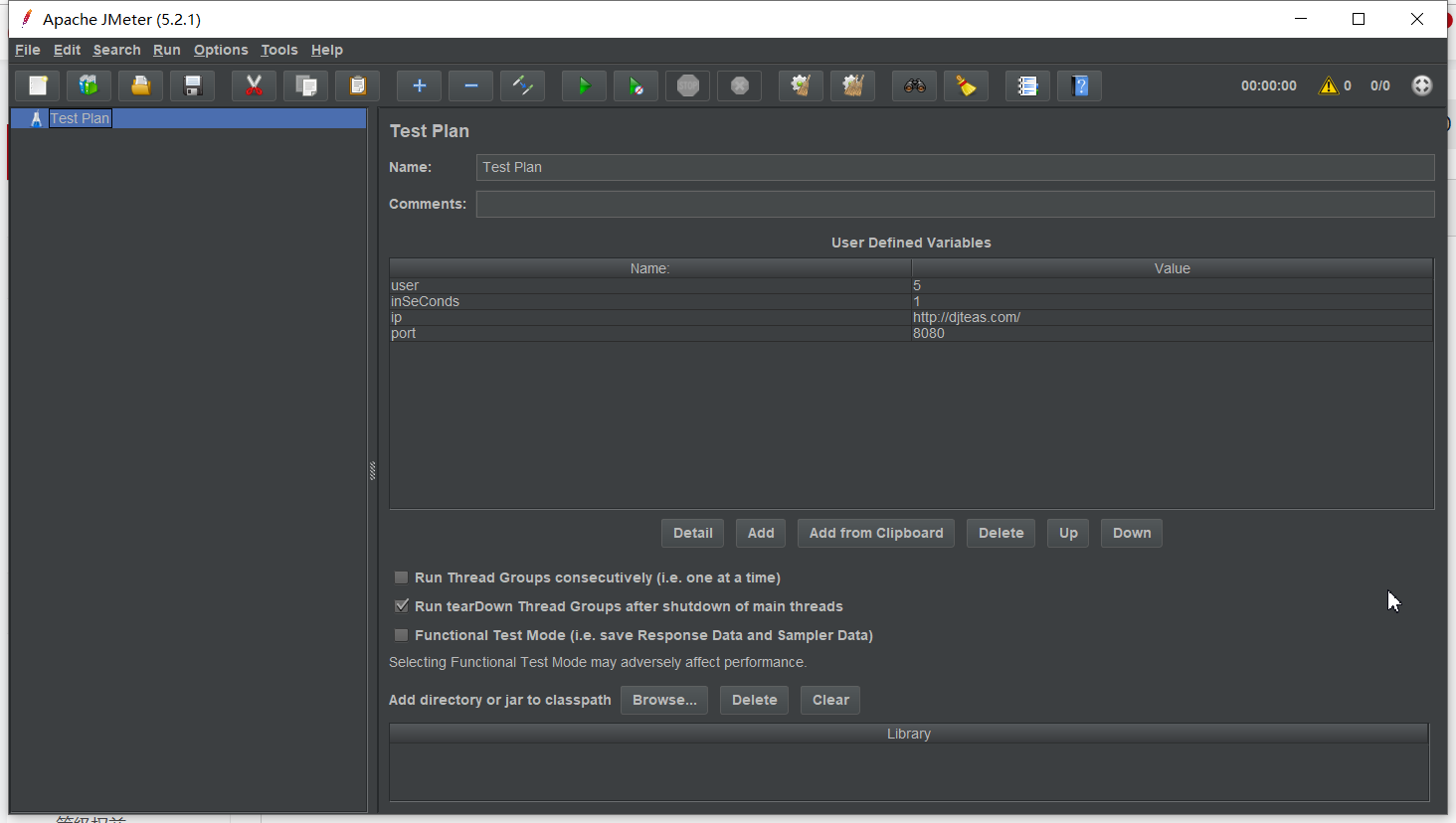This screenshot has height=823, width=1456.
Task: Open the Options menu
Action: [221, 50]
